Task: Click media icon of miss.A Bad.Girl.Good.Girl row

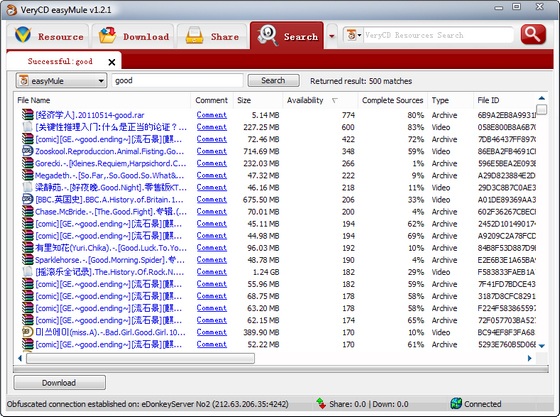Action: 28,332
